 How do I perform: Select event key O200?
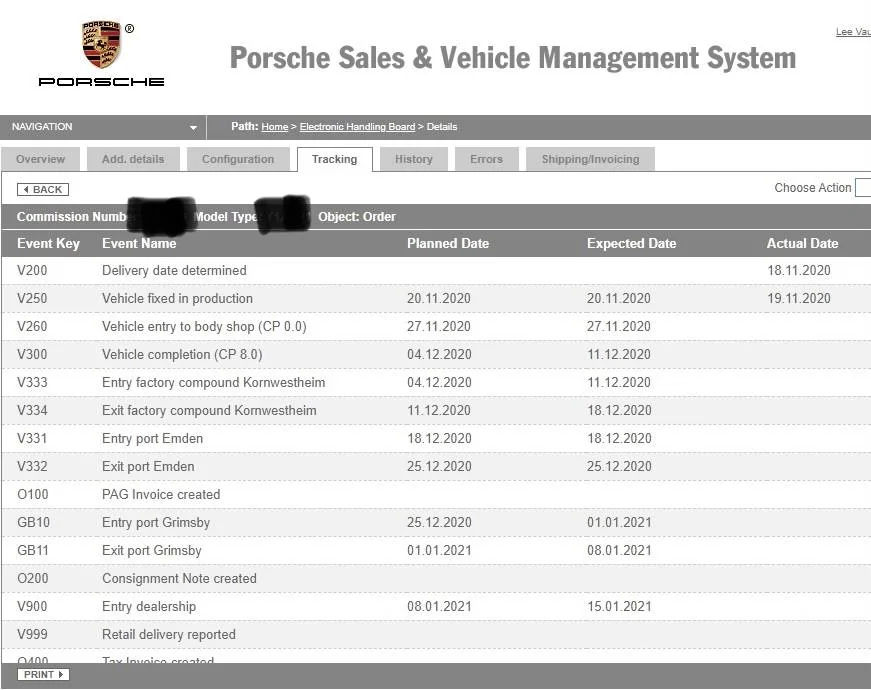coord(33,578)
